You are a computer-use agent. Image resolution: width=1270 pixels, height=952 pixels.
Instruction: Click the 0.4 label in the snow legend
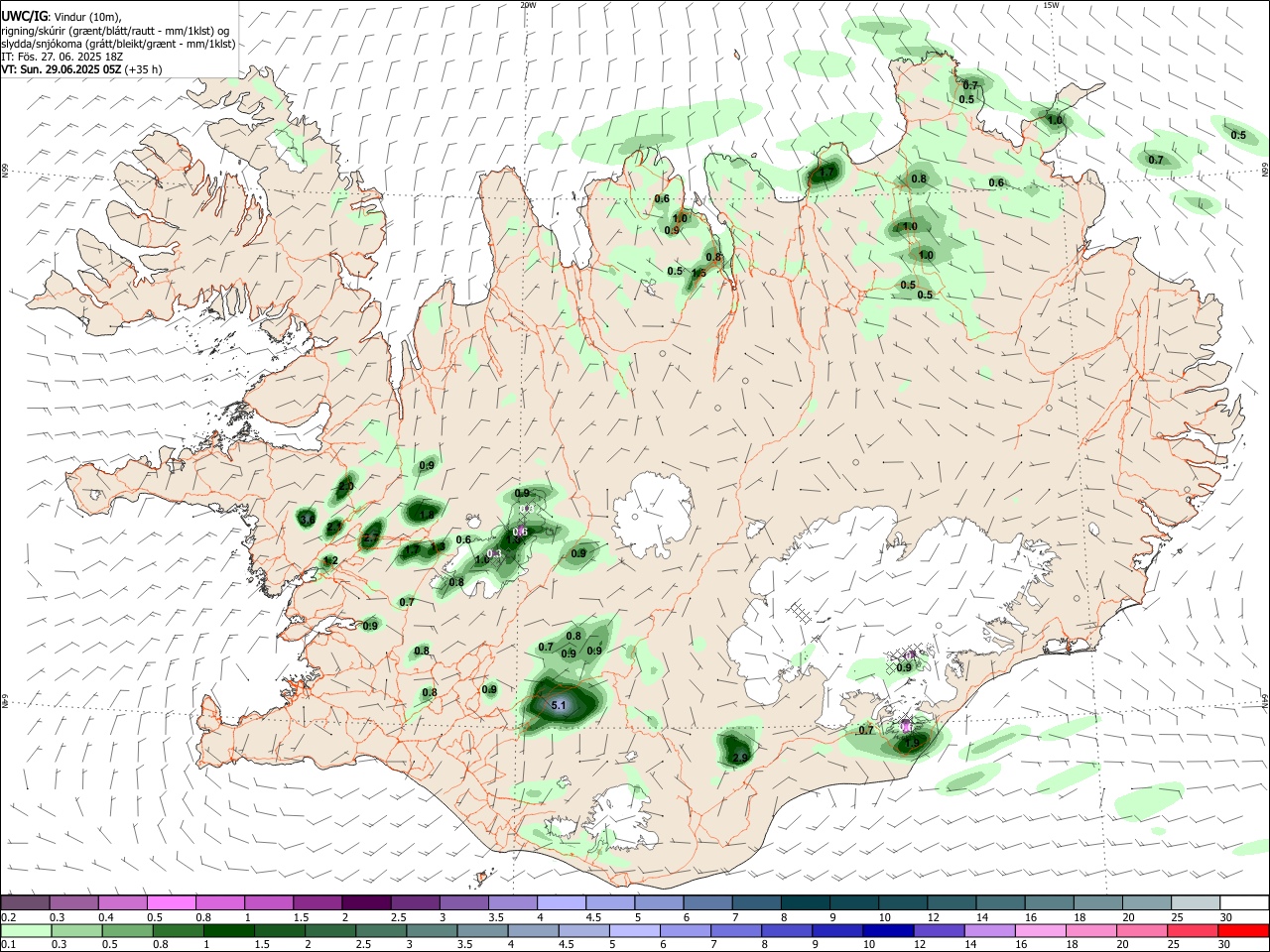pyautogui.click(x=106, y=917)
